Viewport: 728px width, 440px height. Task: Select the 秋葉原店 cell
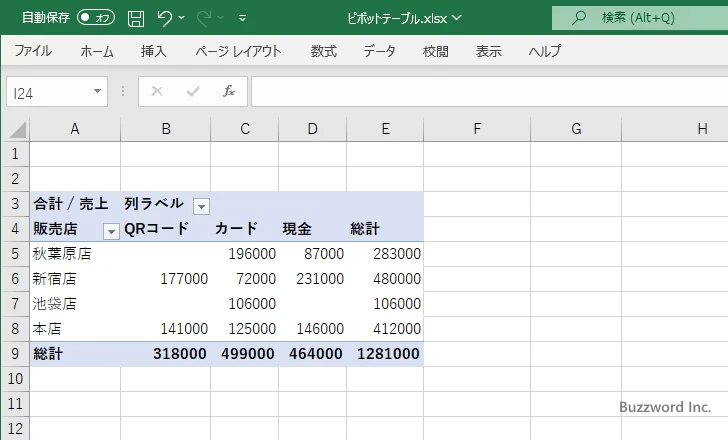(75, 254)
